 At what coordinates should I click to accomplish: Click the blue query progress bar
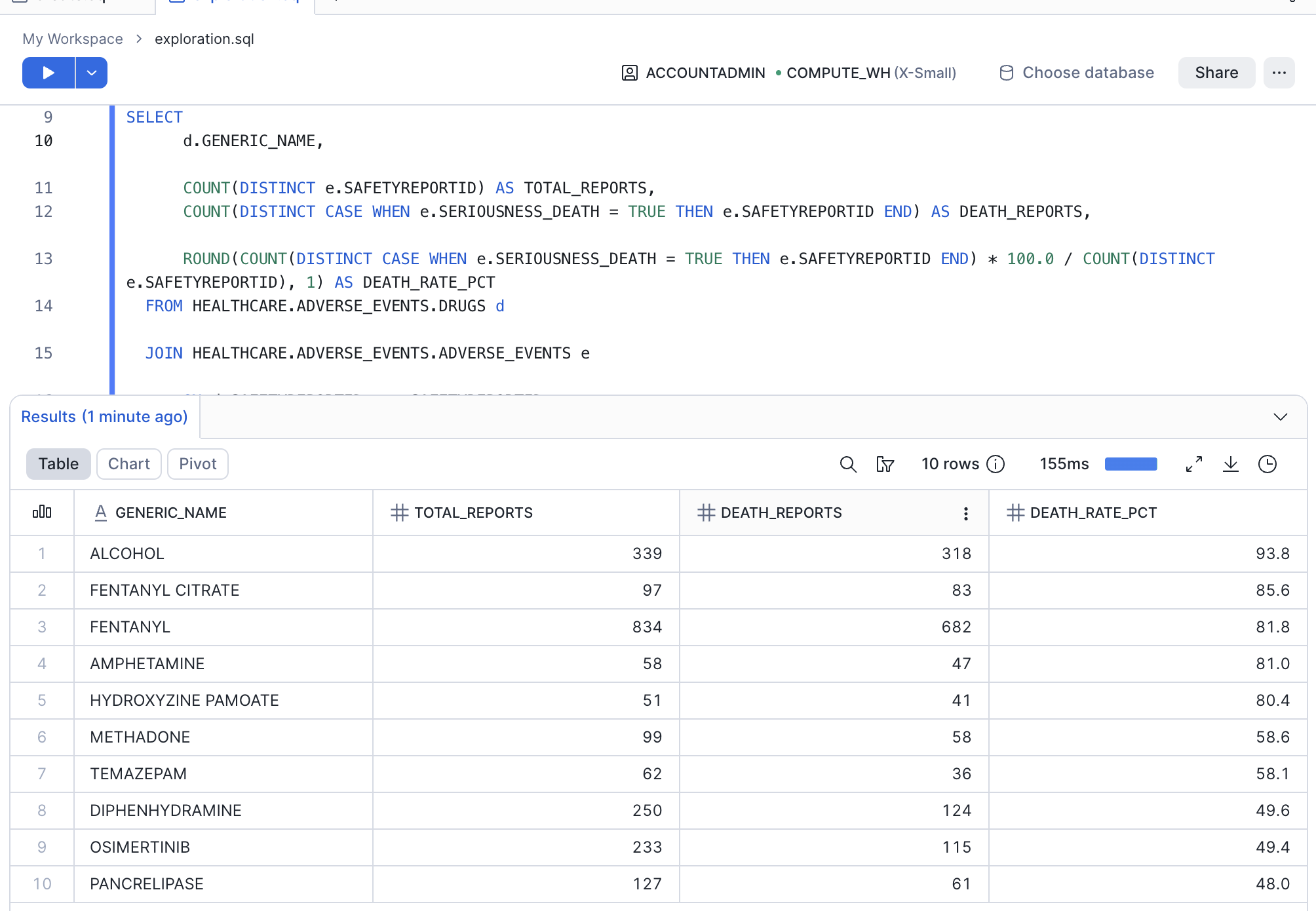pos(1131,464)
